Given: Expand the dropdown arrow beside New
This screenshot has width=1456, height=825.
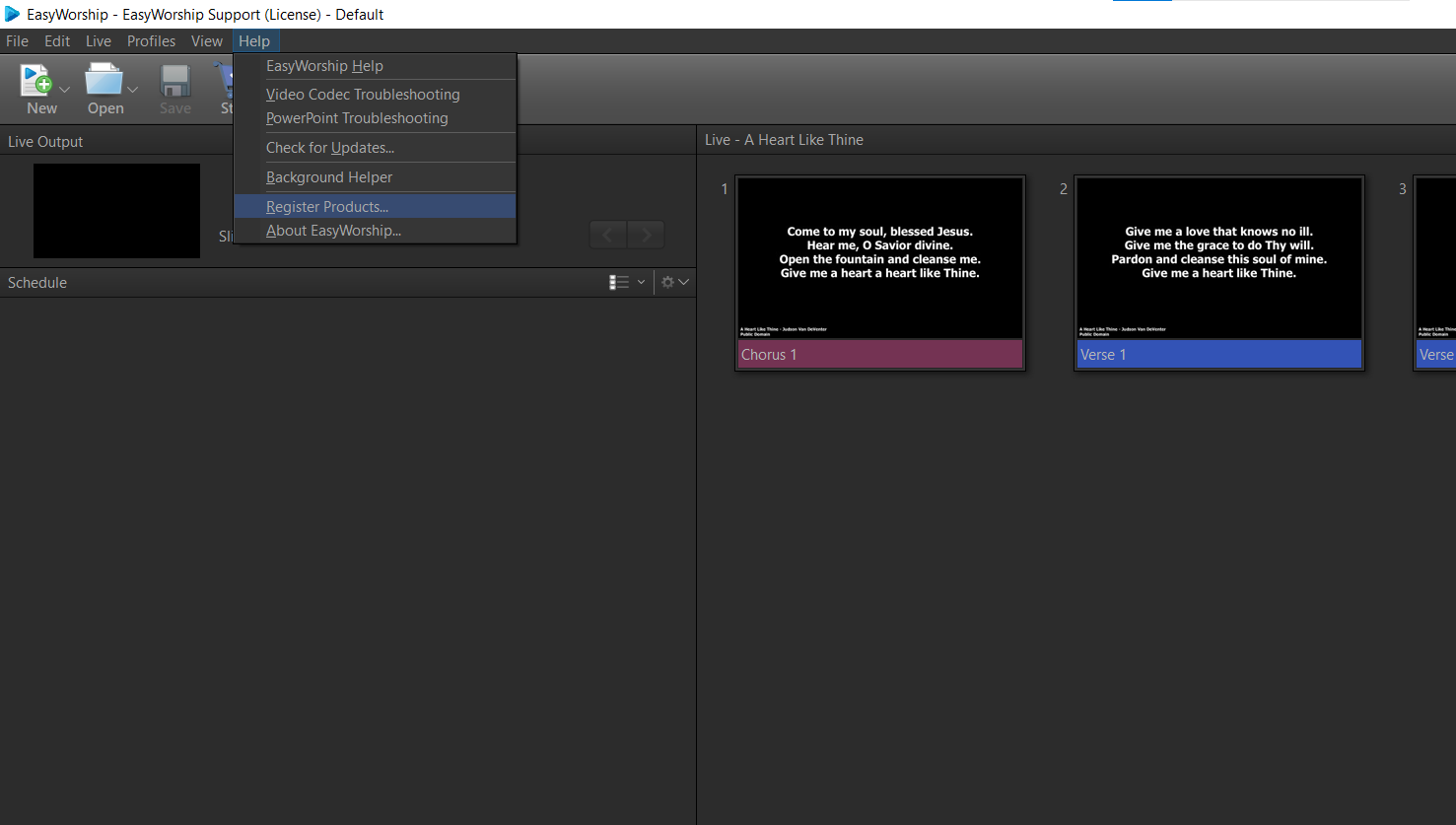Looking at the screenshot, I should (x=65, y=90).
